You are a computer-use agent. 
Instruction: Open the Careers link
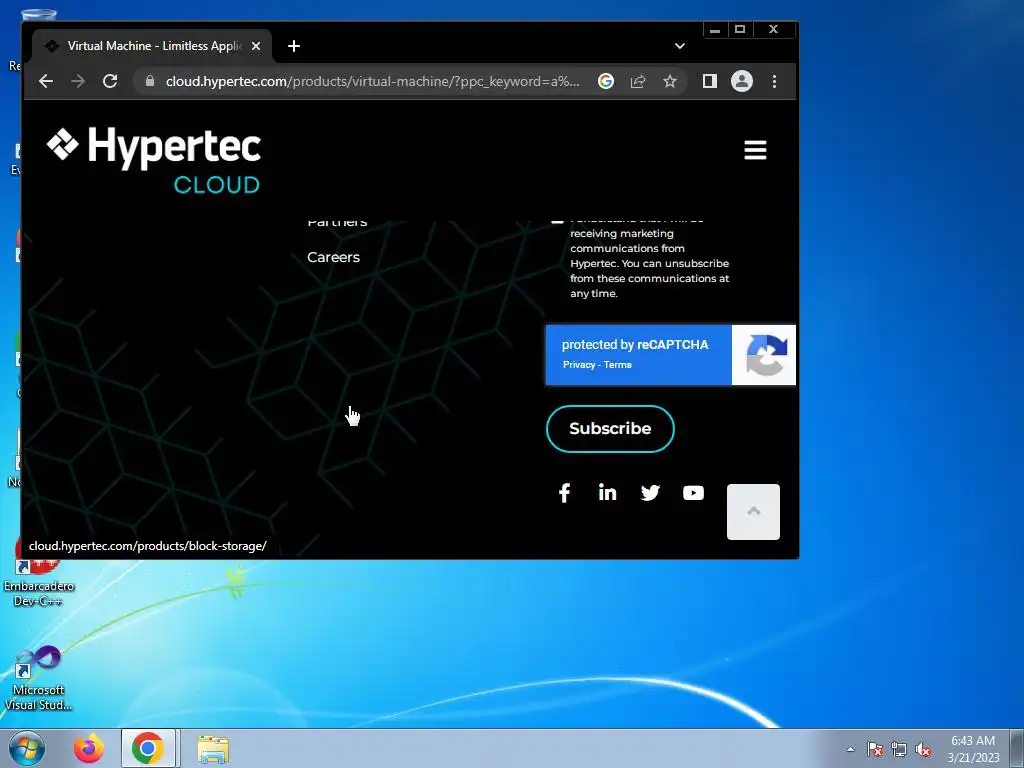(x=333, y=257)
